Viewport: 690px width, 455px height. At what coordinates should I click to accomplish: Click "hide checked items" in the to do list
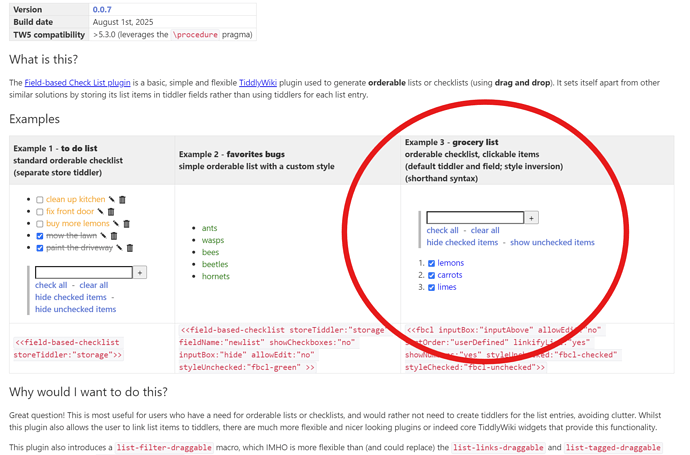point(71,297)
